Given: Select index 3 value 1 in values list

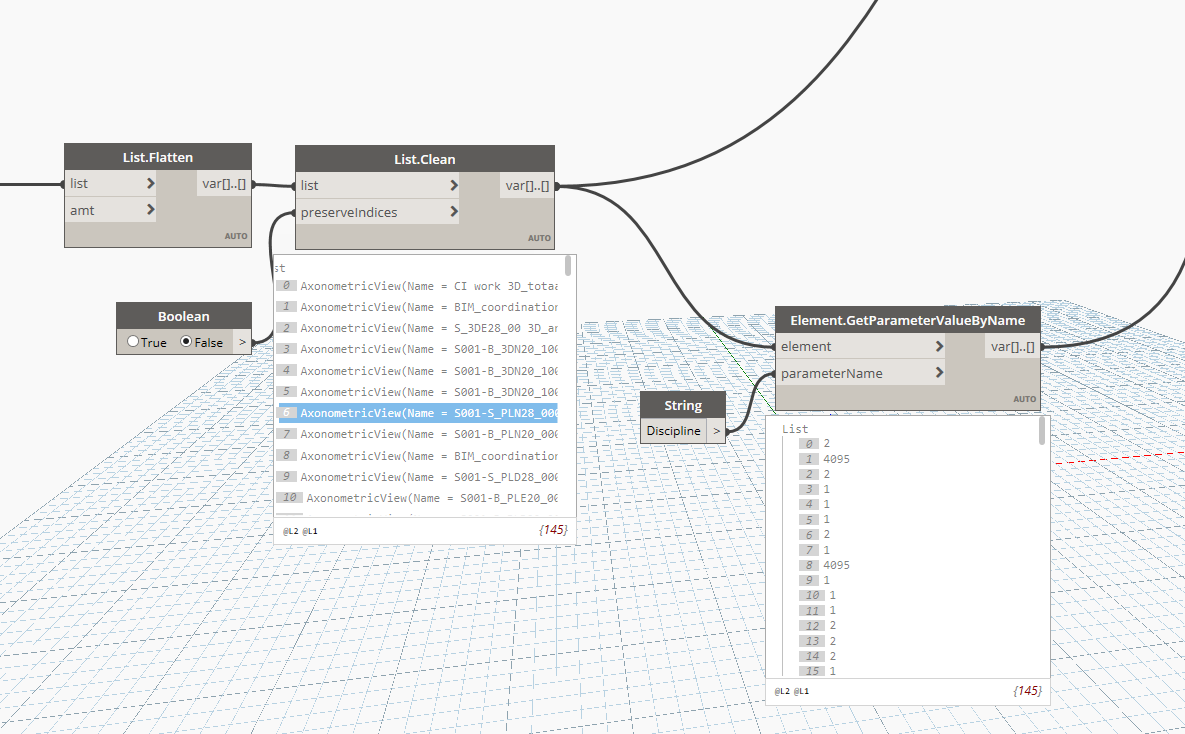Looking at the screenshot, I should [x=815, y=489].
